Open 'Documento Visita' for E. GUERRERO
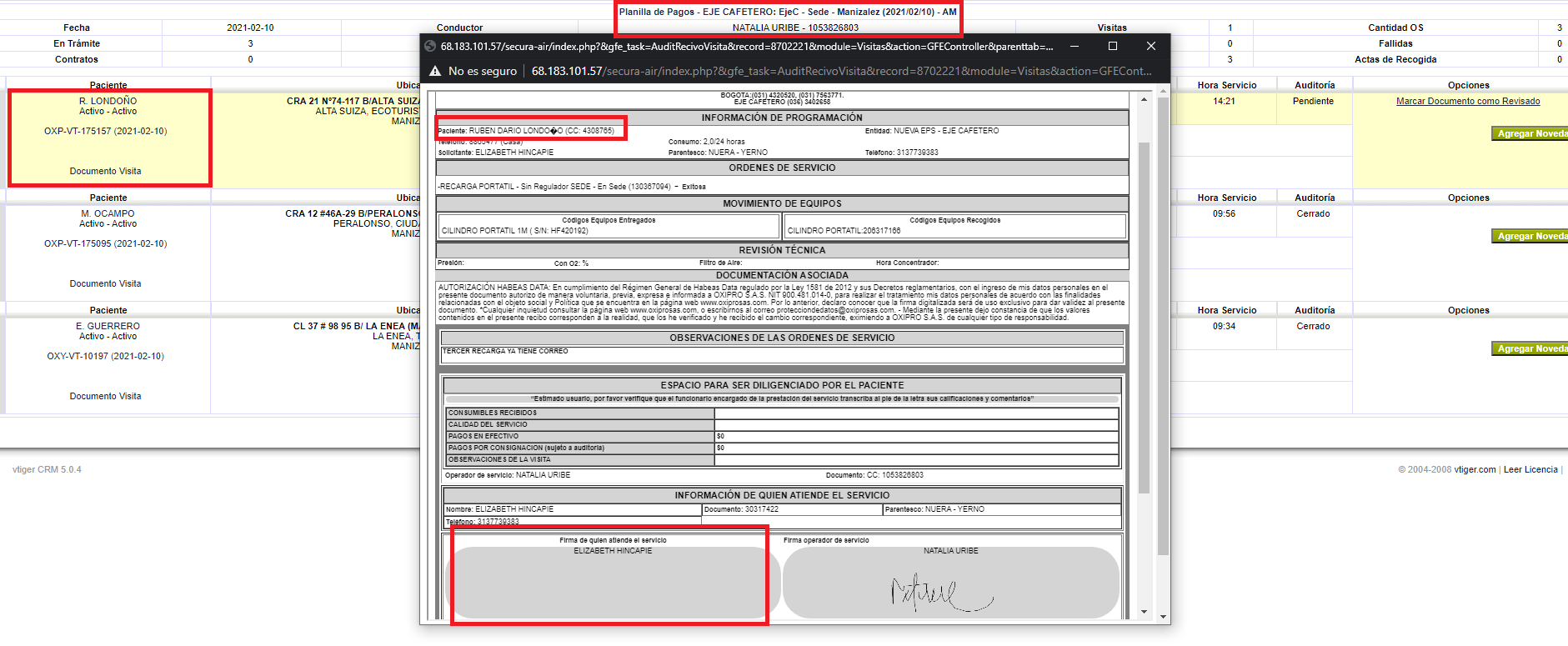 [x=106, y=397]
